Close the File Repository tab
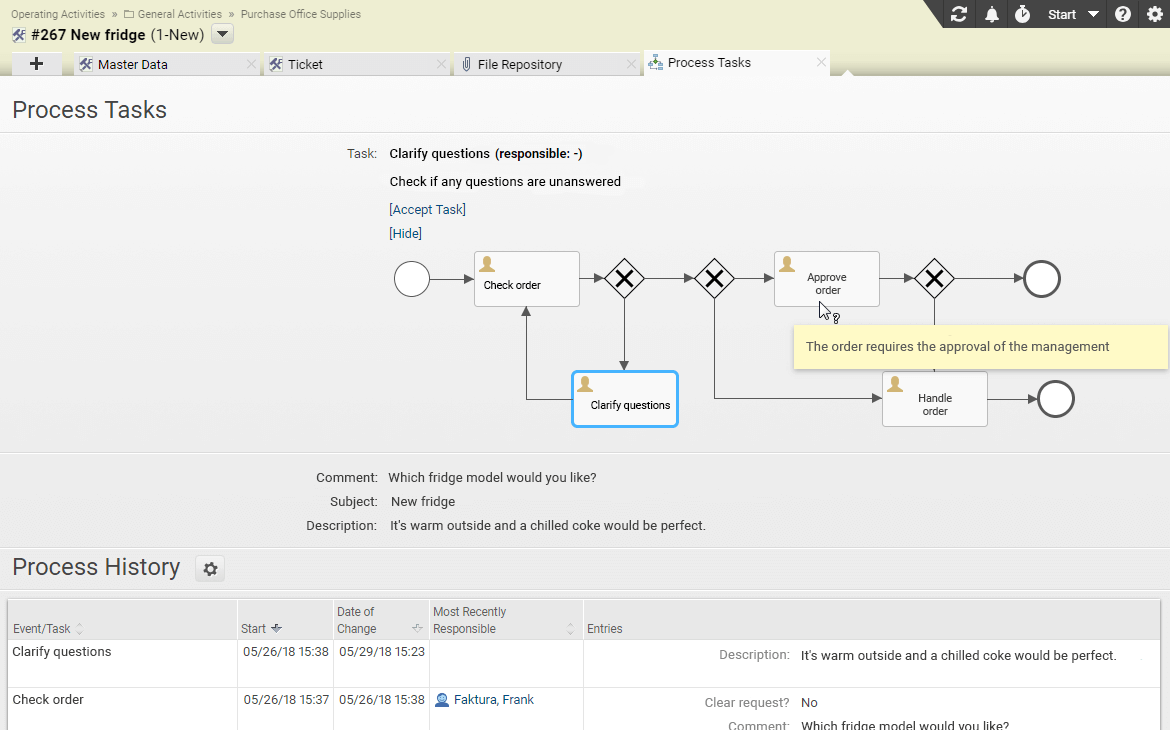This screenshot has height=730, width=1170. (631, 64)
